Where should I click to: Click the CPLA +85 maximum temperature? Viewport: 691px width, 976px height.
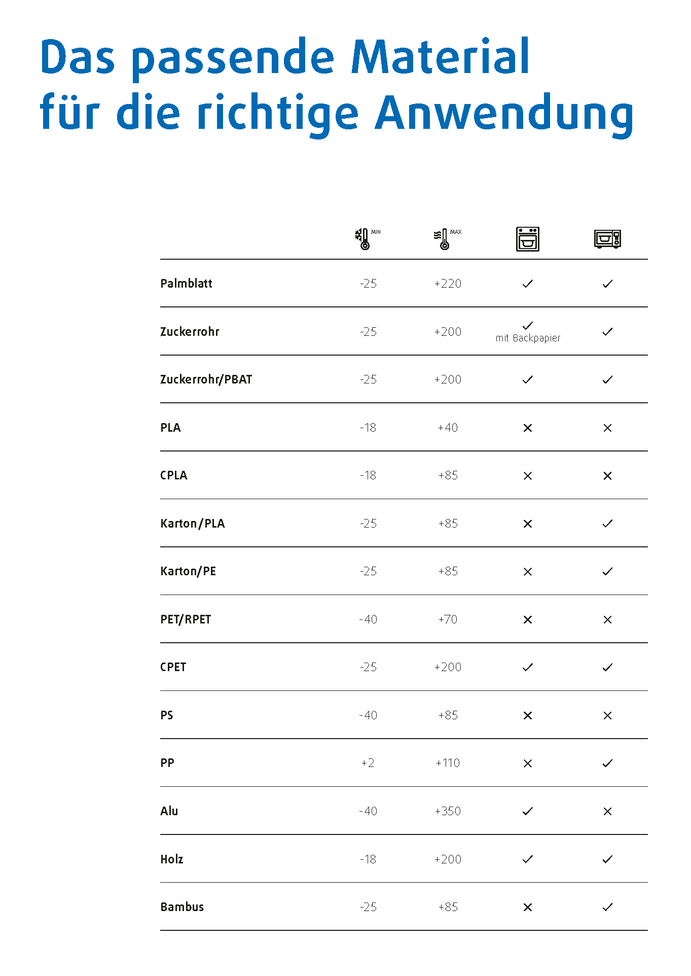click(x=447, y=476)
